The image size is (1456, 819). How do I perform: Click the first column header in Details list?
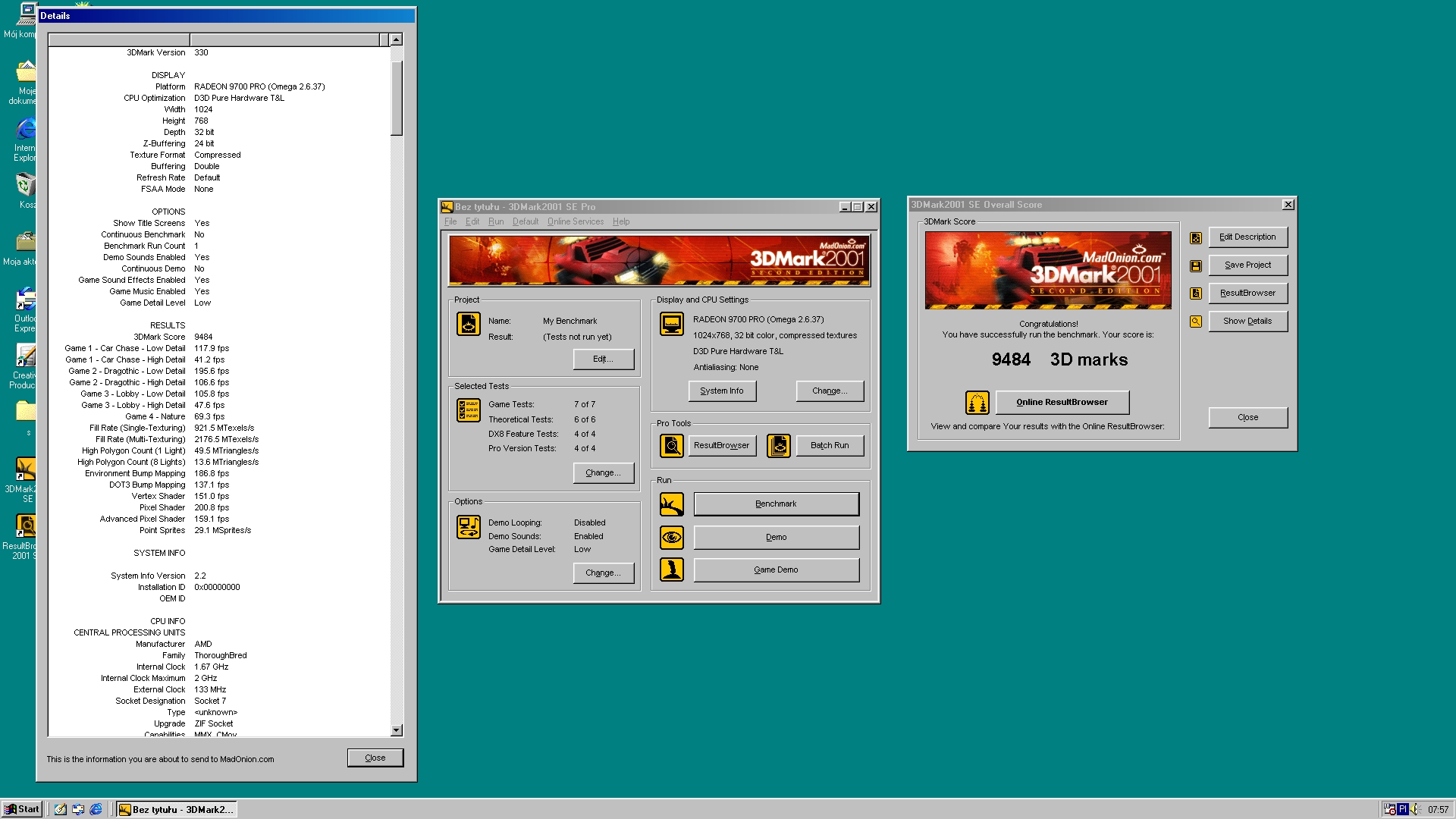point(119,39)
